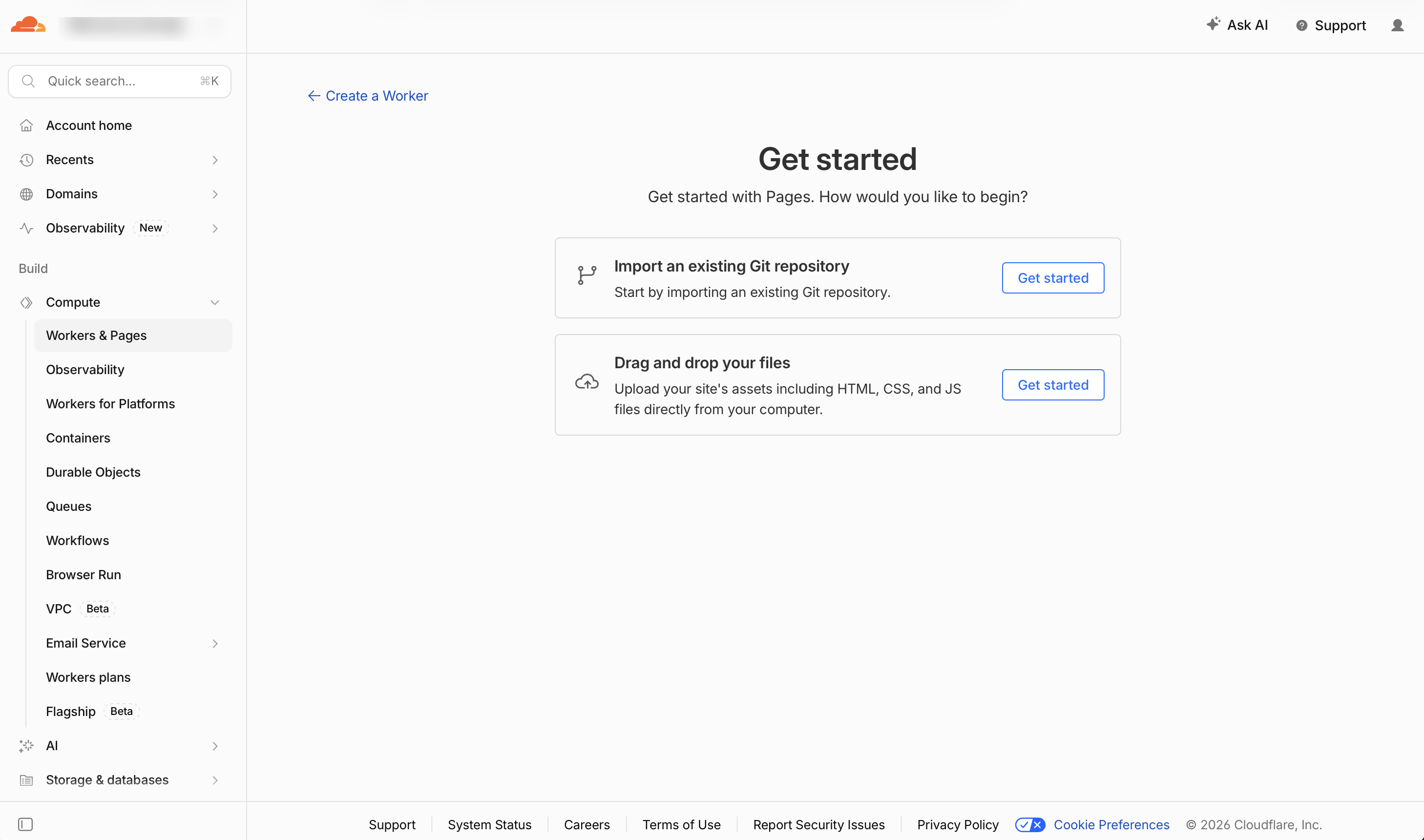Expand the Recents chevron
The width and height of the screenshot is (1424, 840).
pyautogui.click(x=215, y=160)
